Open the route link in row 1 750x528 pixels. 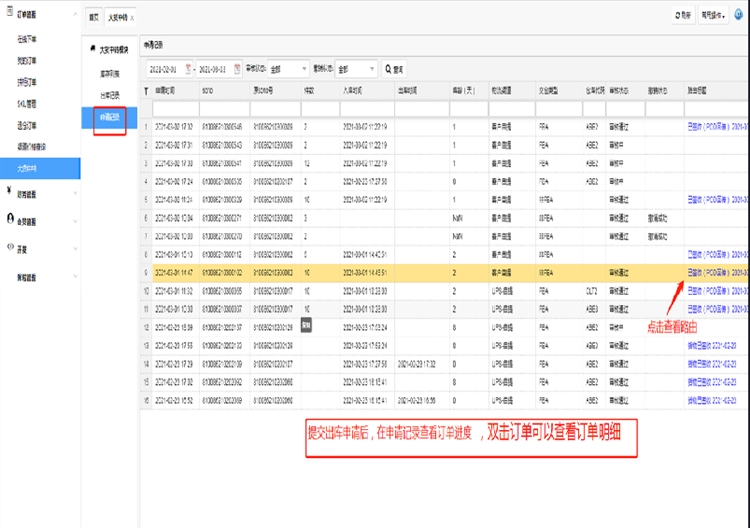[x=717, y=127]
